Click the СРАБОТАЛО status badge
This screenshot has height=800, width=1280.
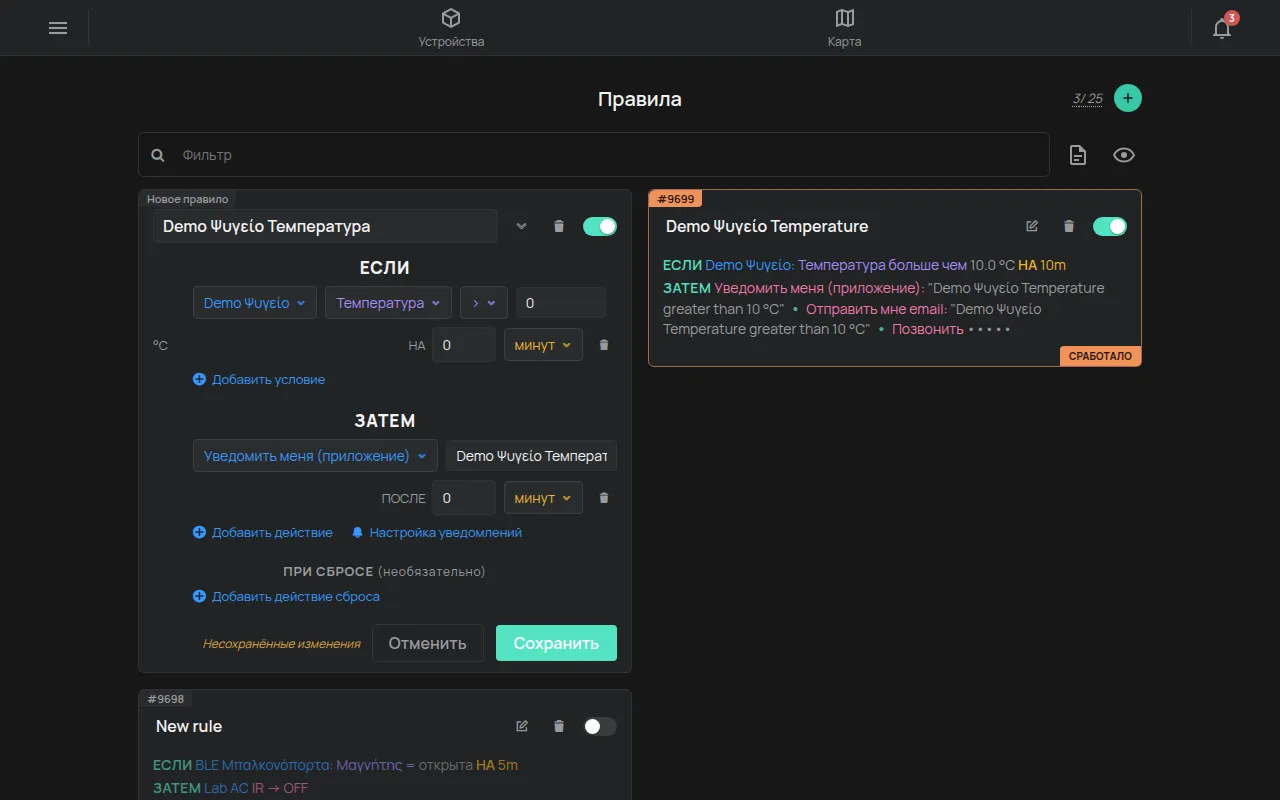[x=1100, y=356]
